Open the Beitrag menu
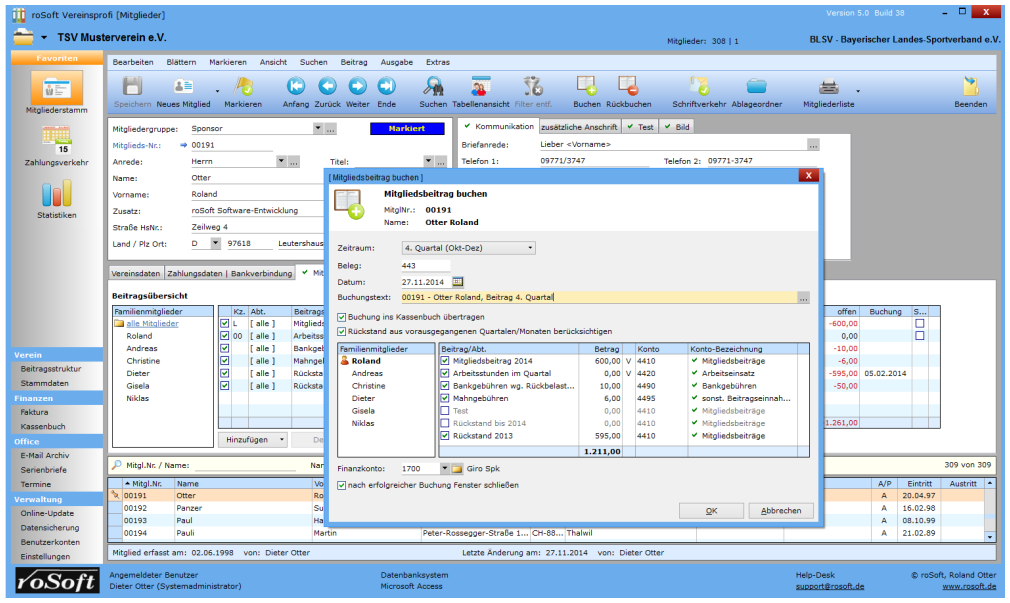This screenshot has height=603, width=1010. click(354, 62)
